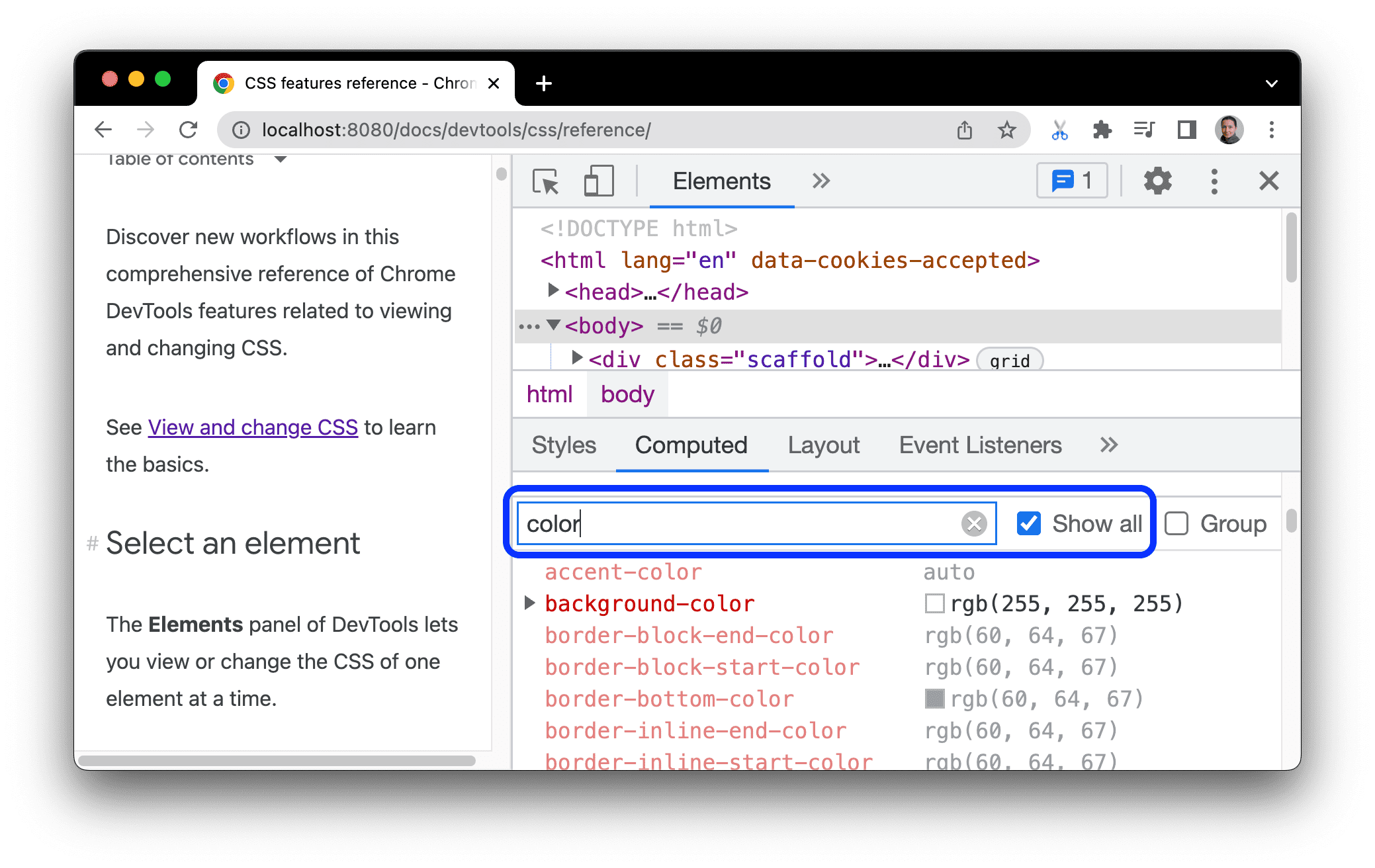Screen dimensions: 1375x868
Task: Close the DevTools panel
Action: (1269, 180)
